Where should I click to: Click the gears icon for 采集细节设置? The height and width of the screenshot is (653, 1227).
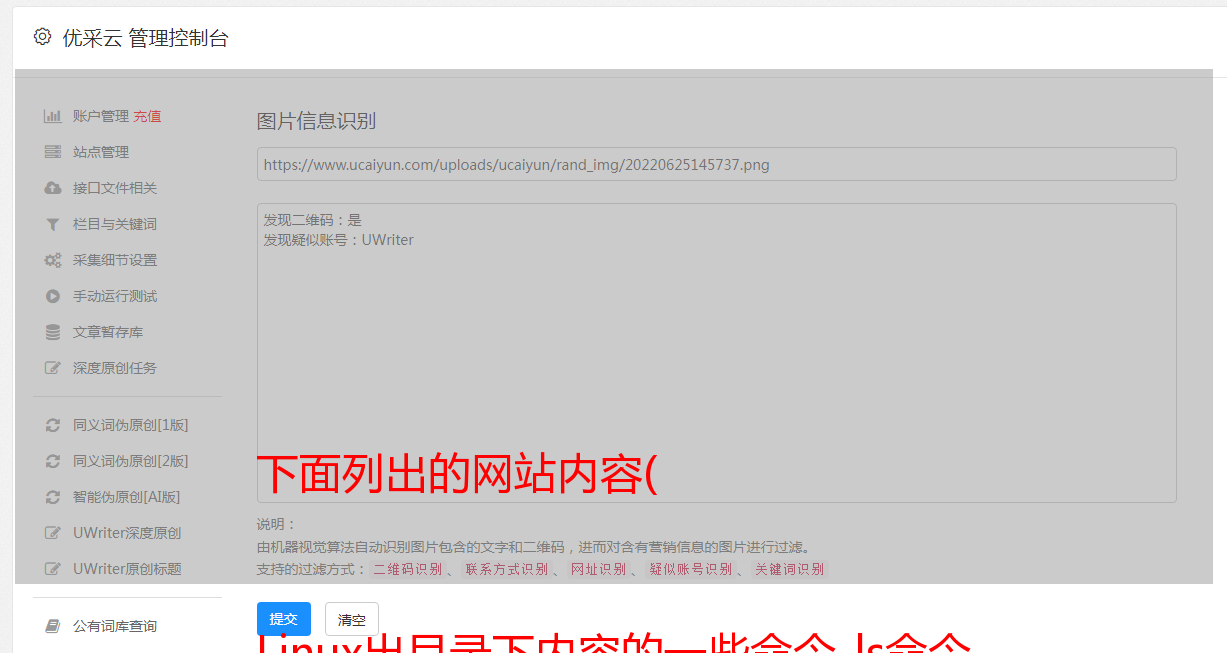[x=53, y=260]
